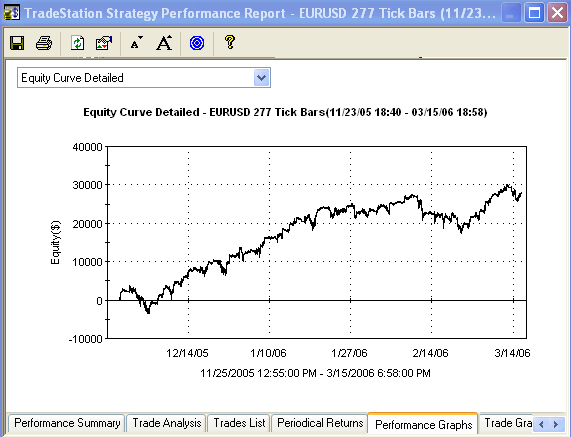Print the strategy report
This screenshot has height=437, width=571.
click(44, 43)
